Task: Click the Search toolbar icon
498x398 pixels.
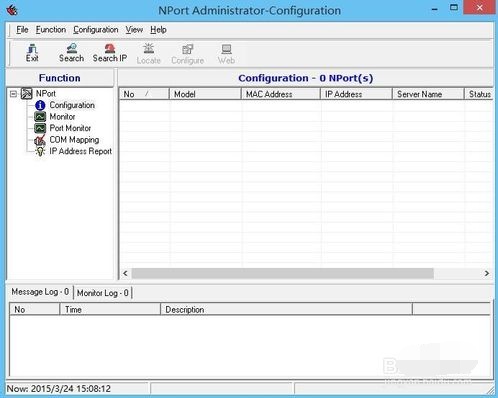Action: point(72,48)
